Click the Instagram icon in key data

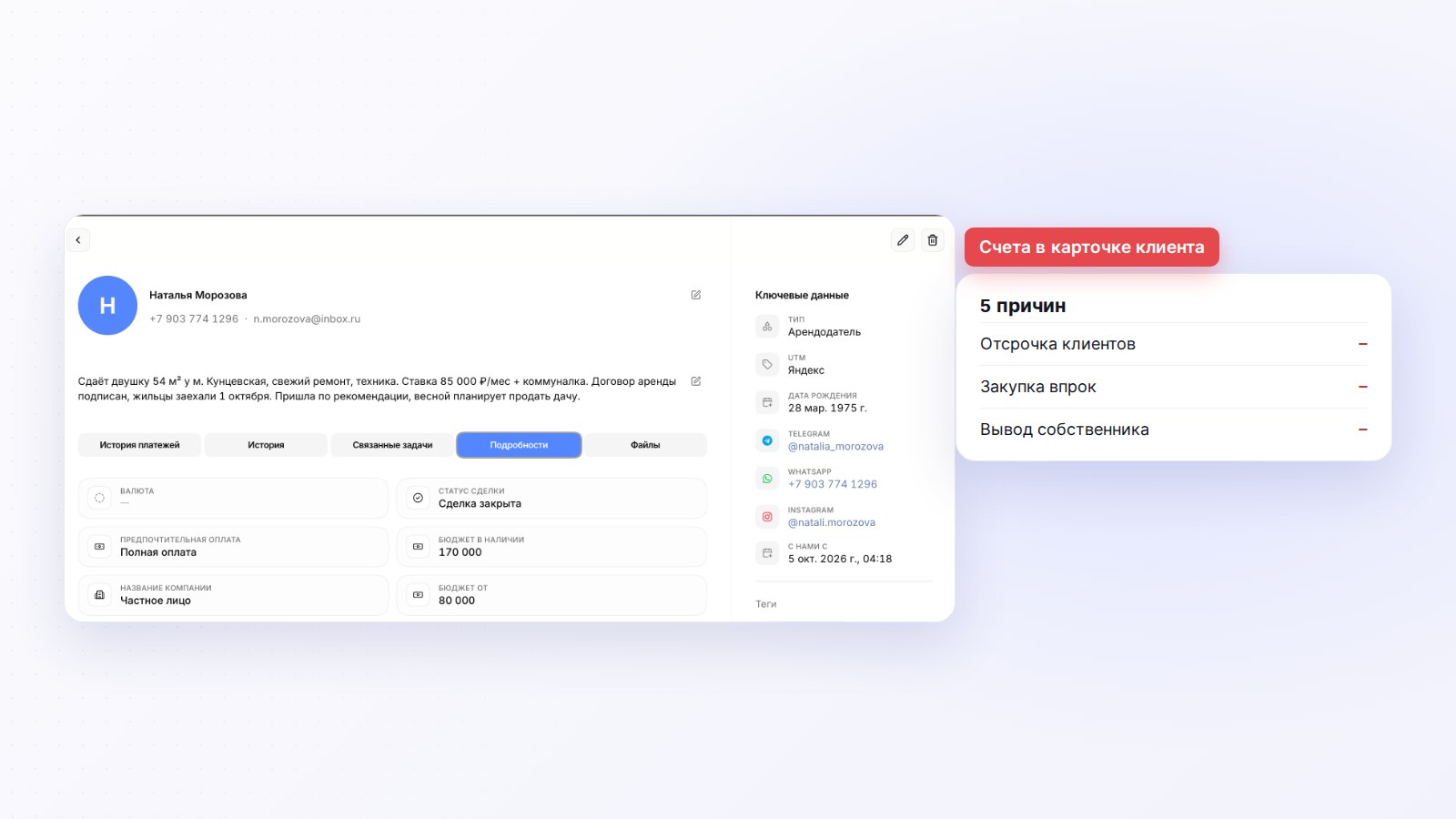coord(767,517)
